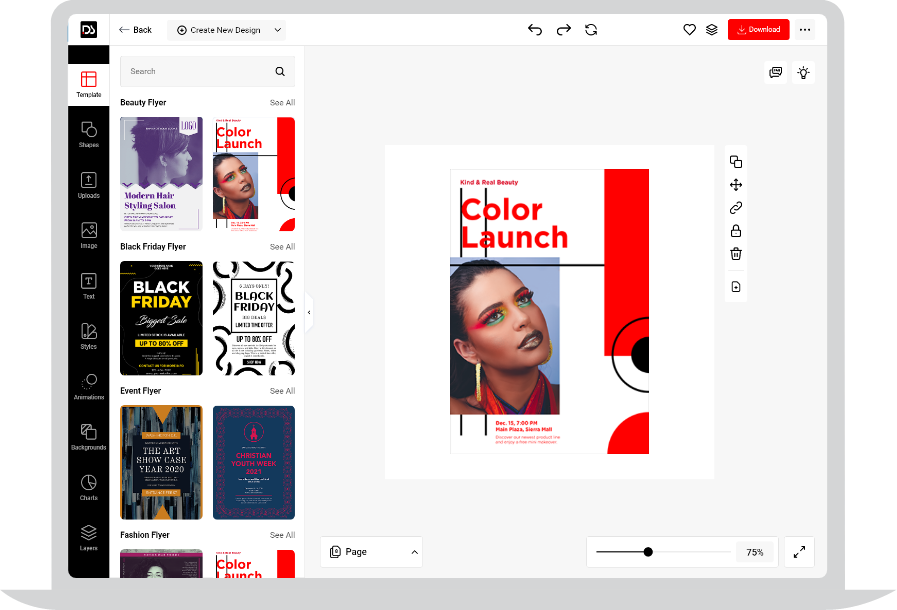The width and height of the screenshot is (897, 610).
Task: Go back using the Back arrow
Action: point(135,30)
